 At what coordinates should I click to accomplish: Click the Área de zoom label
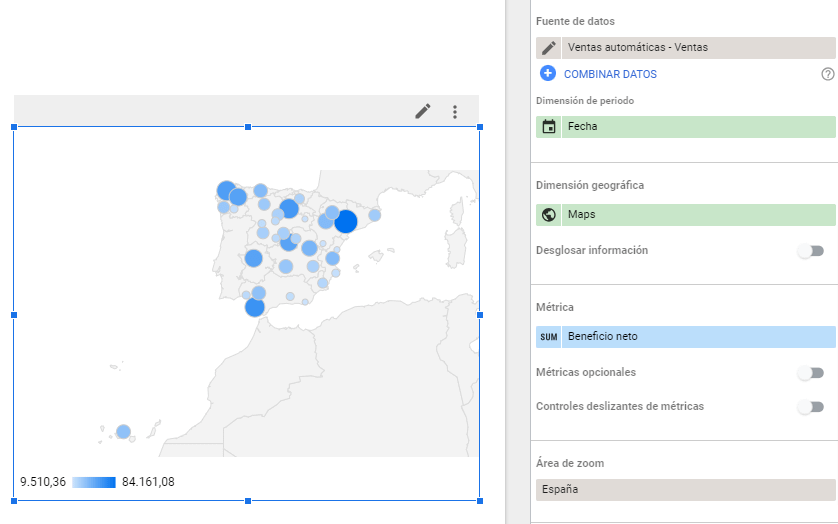coord(570,463)
